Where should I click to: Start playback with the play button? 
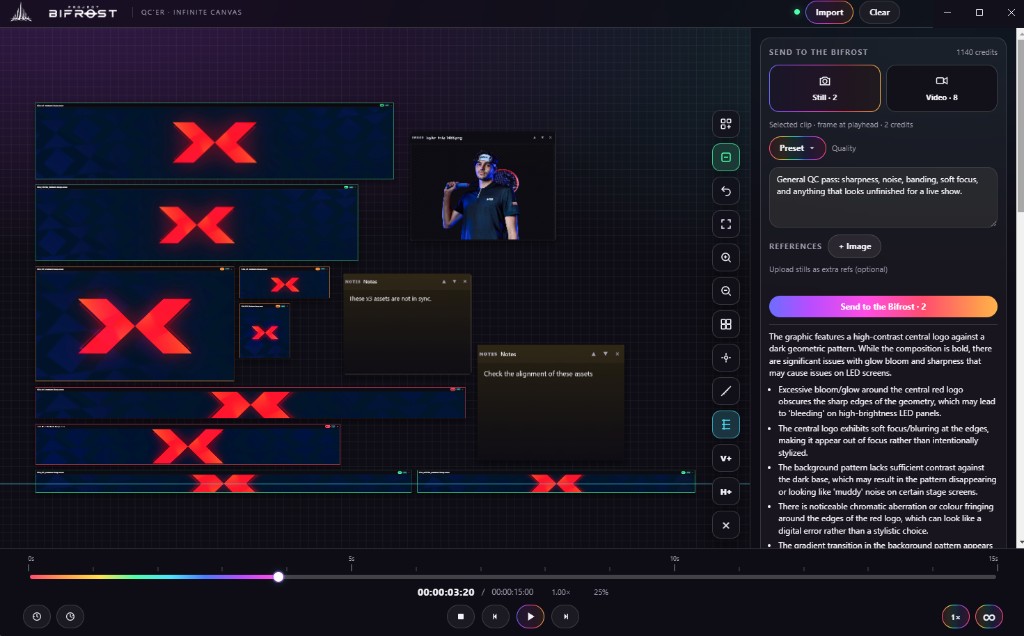point(530,616)
